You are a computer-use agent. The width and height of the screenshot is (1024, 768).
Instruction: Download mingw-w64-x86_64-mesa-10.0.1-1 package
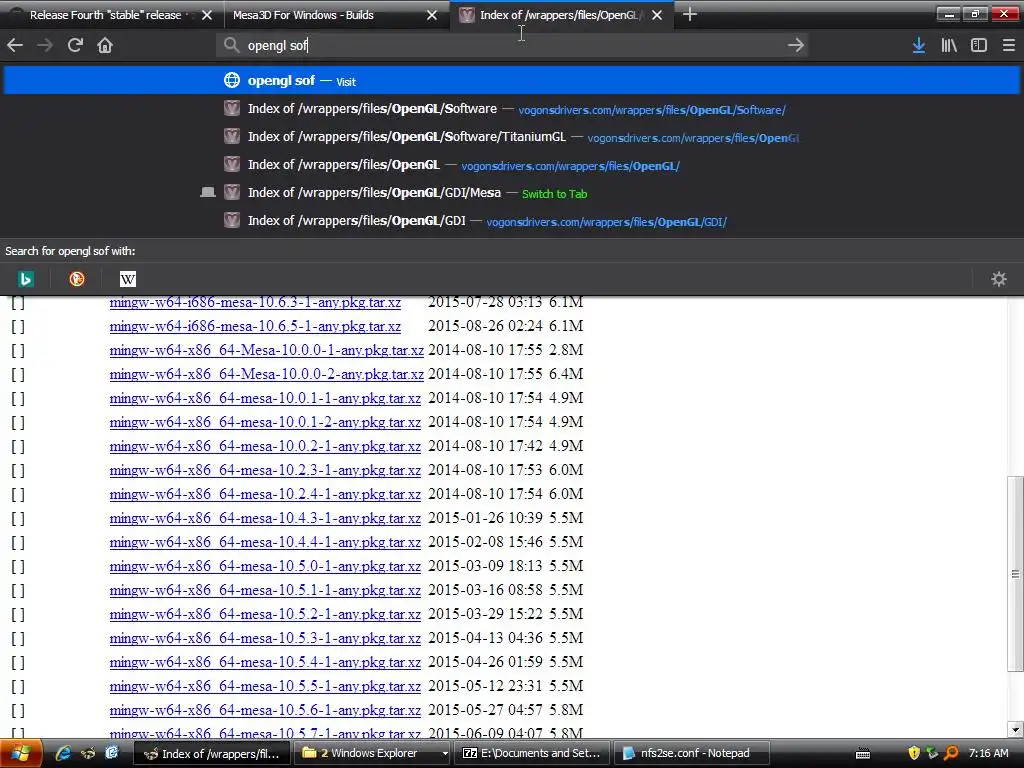(x=265, y=398)
